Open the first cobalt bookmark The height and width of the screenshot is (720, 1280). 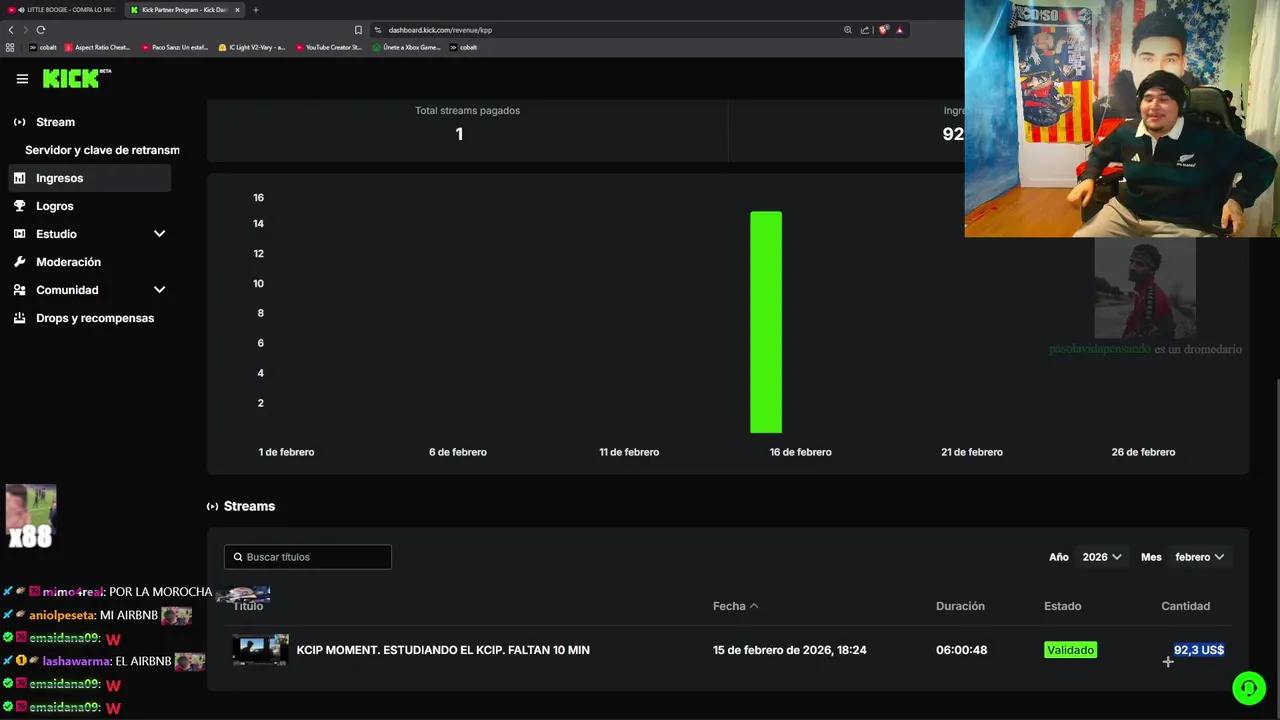pyautogui.click(x=43, y=47)
